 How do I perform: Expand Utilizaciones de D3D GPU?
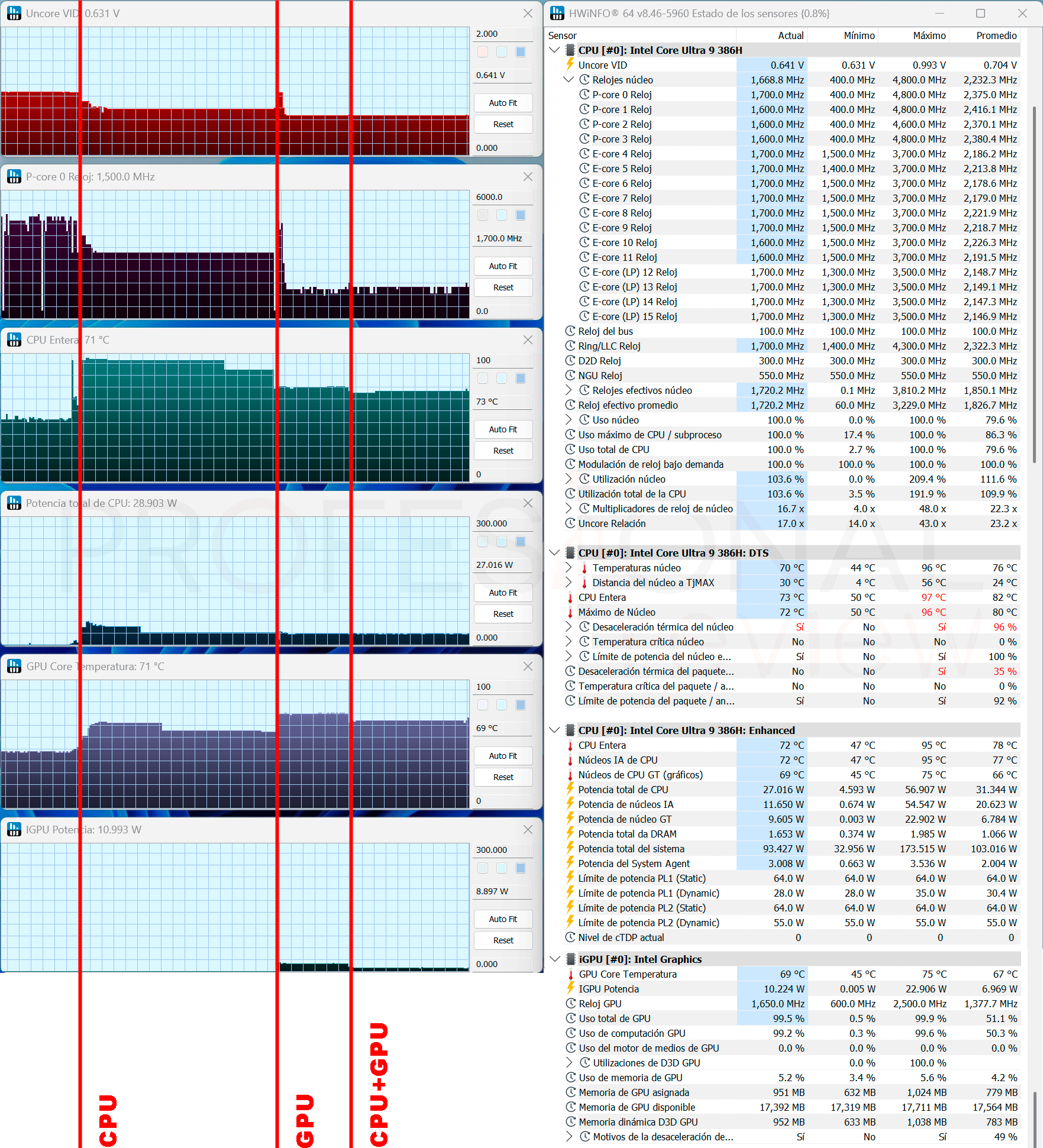(x=569, y=1063)
